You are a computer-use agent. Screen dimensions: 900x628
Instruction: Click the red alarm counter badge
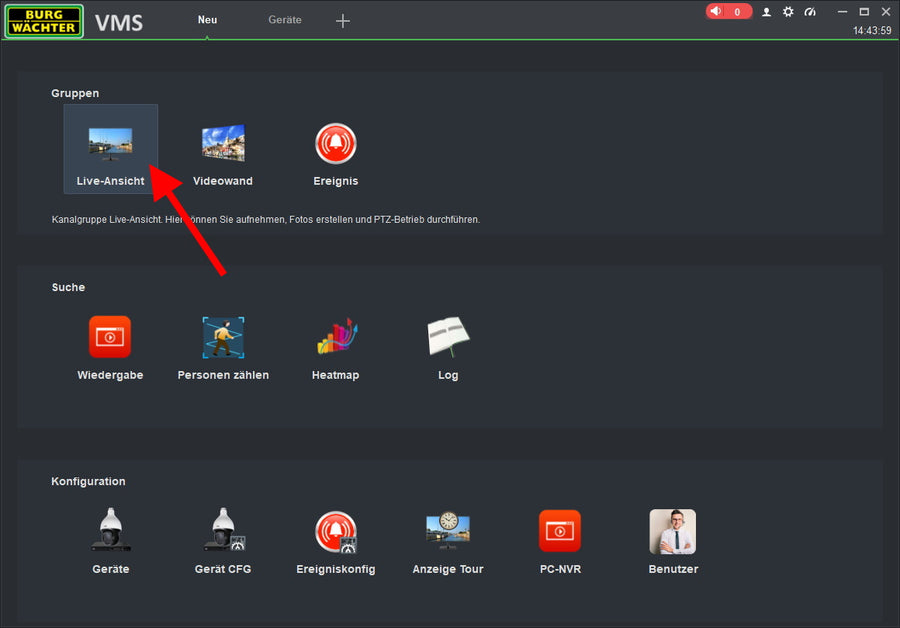(x=729, y=12)
